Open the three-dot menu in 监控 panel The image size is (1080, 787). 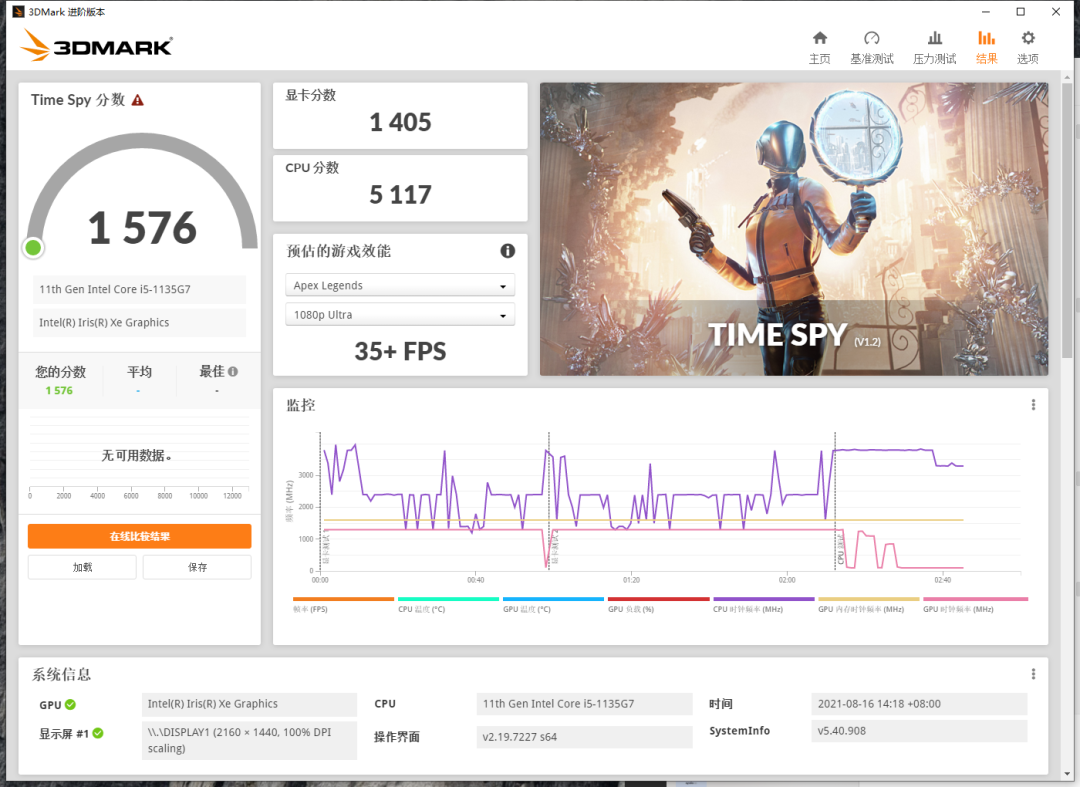pyautogui.click(x=1033, y=405)
